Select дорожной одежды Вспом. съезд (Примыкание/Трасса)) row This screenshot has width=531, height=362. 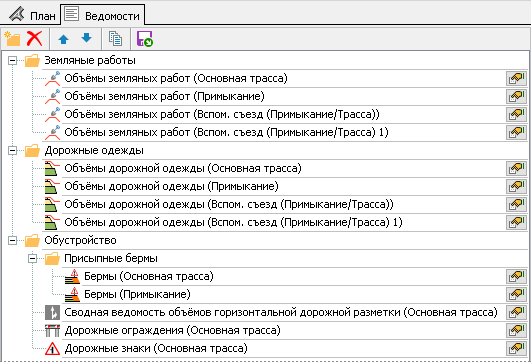(229, 205)
